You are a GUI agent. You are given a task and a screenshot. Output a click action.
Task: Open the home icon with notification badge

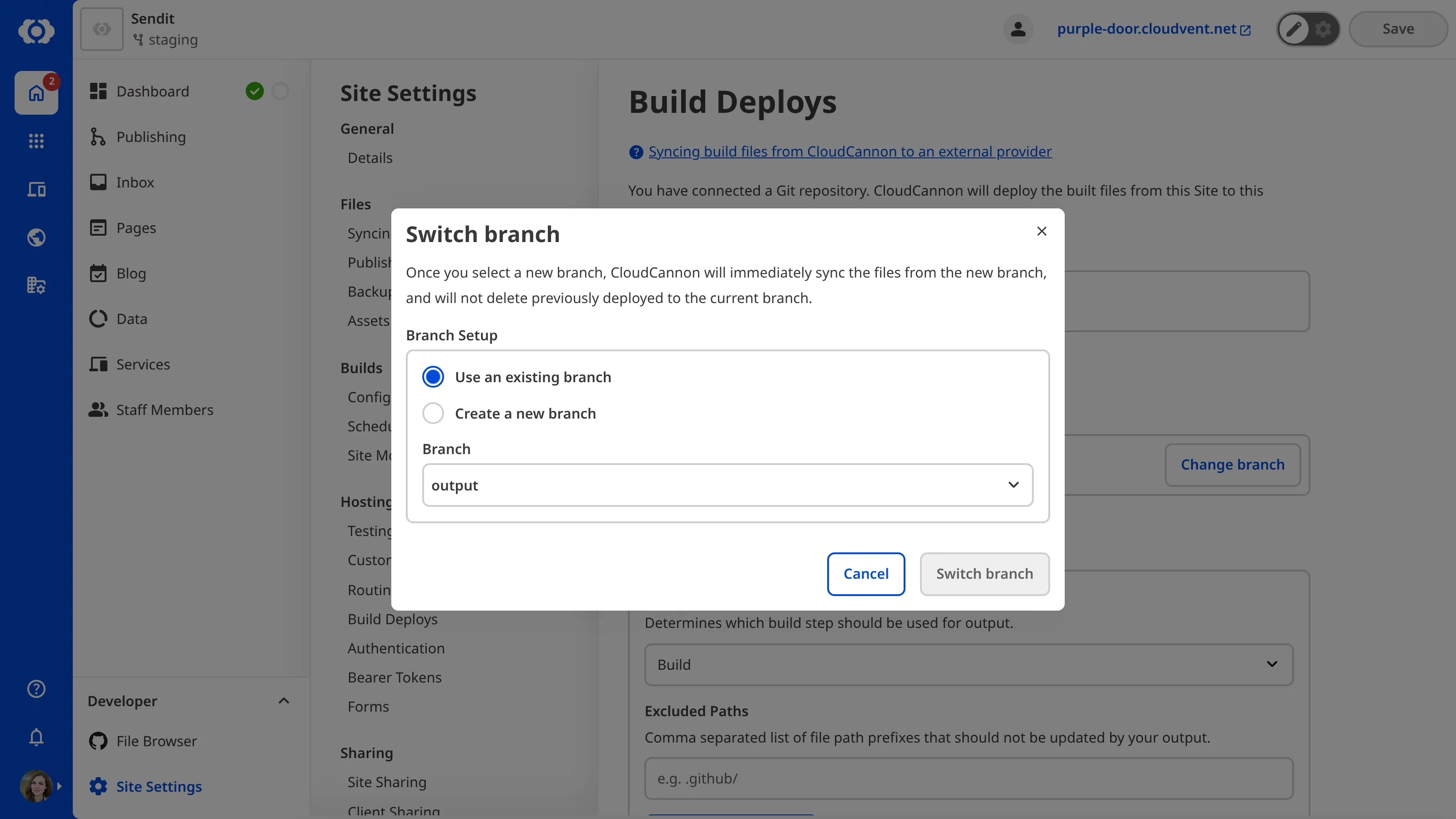pos(36,93)
